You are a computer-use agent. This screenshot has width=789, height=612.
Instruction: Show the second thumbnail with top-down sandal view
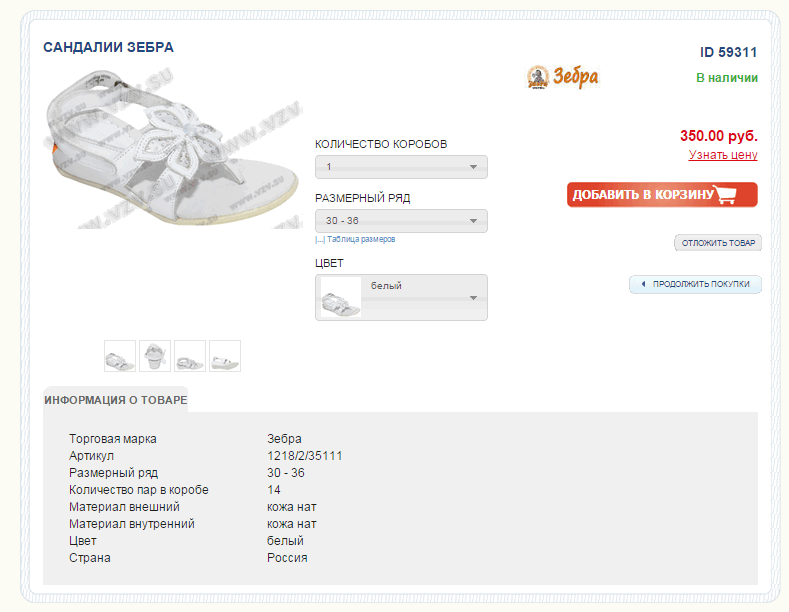click(x=155, y=356)
